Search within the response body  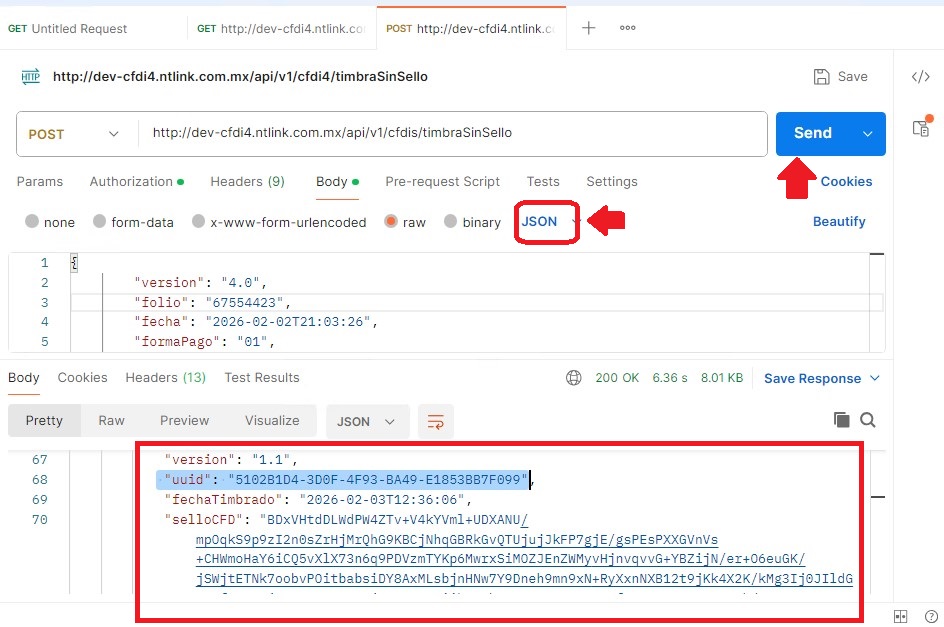(868, 420)
